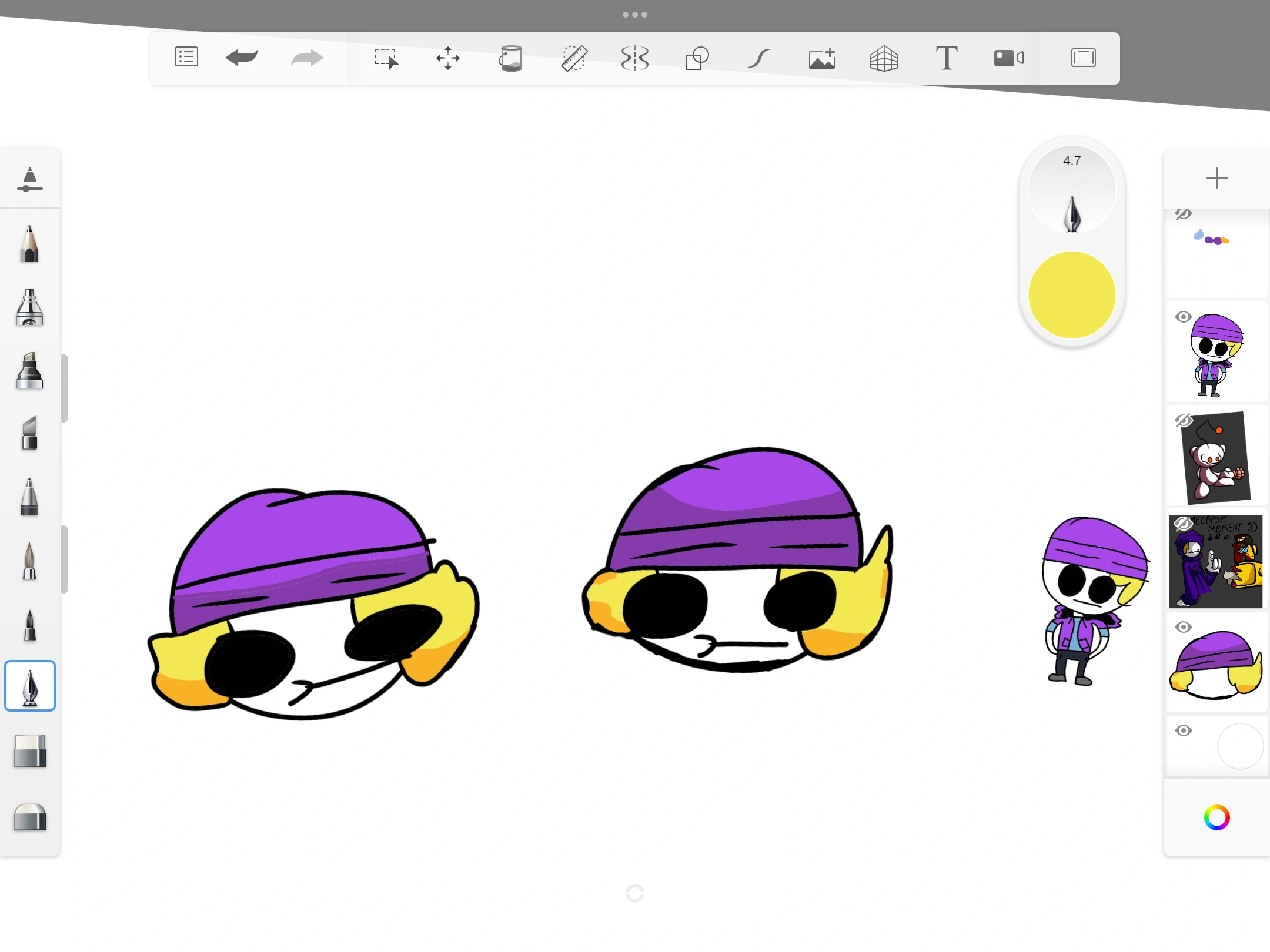The height and width of the screenshot is (952, 1270).
Task: Import an image onto the canvas
Action: click(821, 57)
